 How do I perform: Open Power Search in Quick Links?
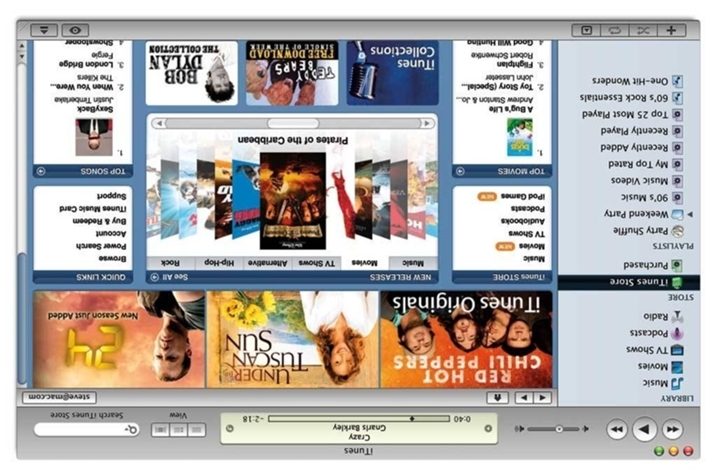click(x=101, y=246)
